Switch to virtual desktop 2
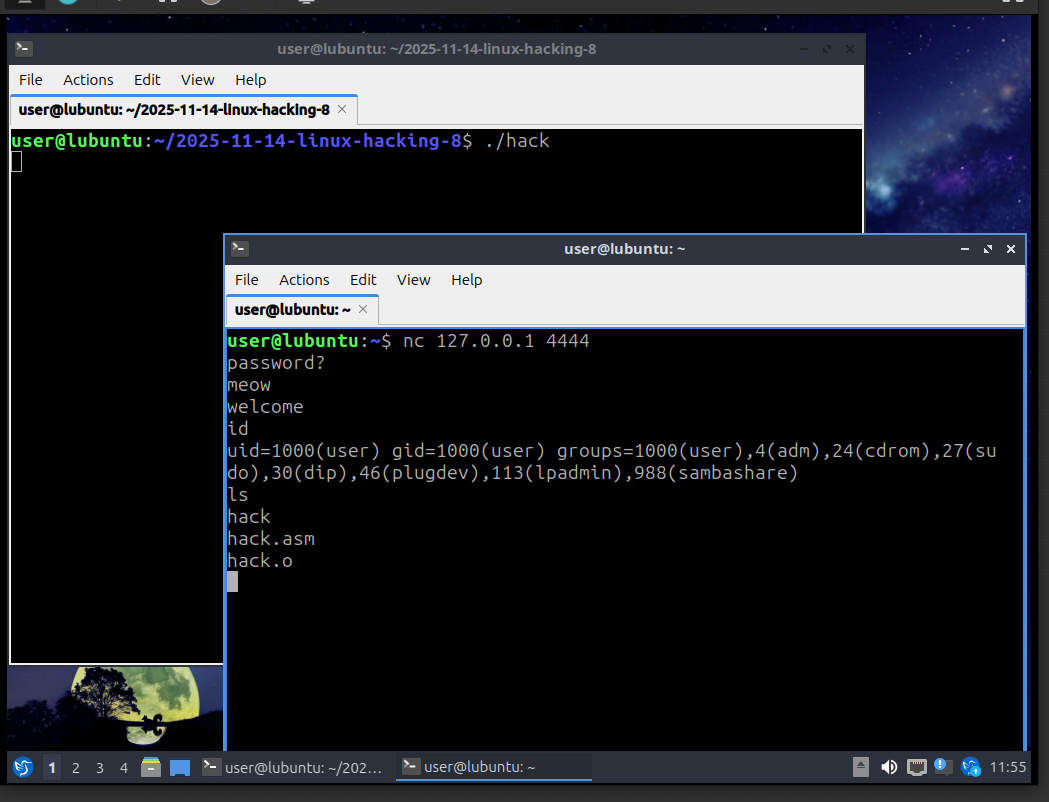 pyautogui.click(x=76, y=768)
